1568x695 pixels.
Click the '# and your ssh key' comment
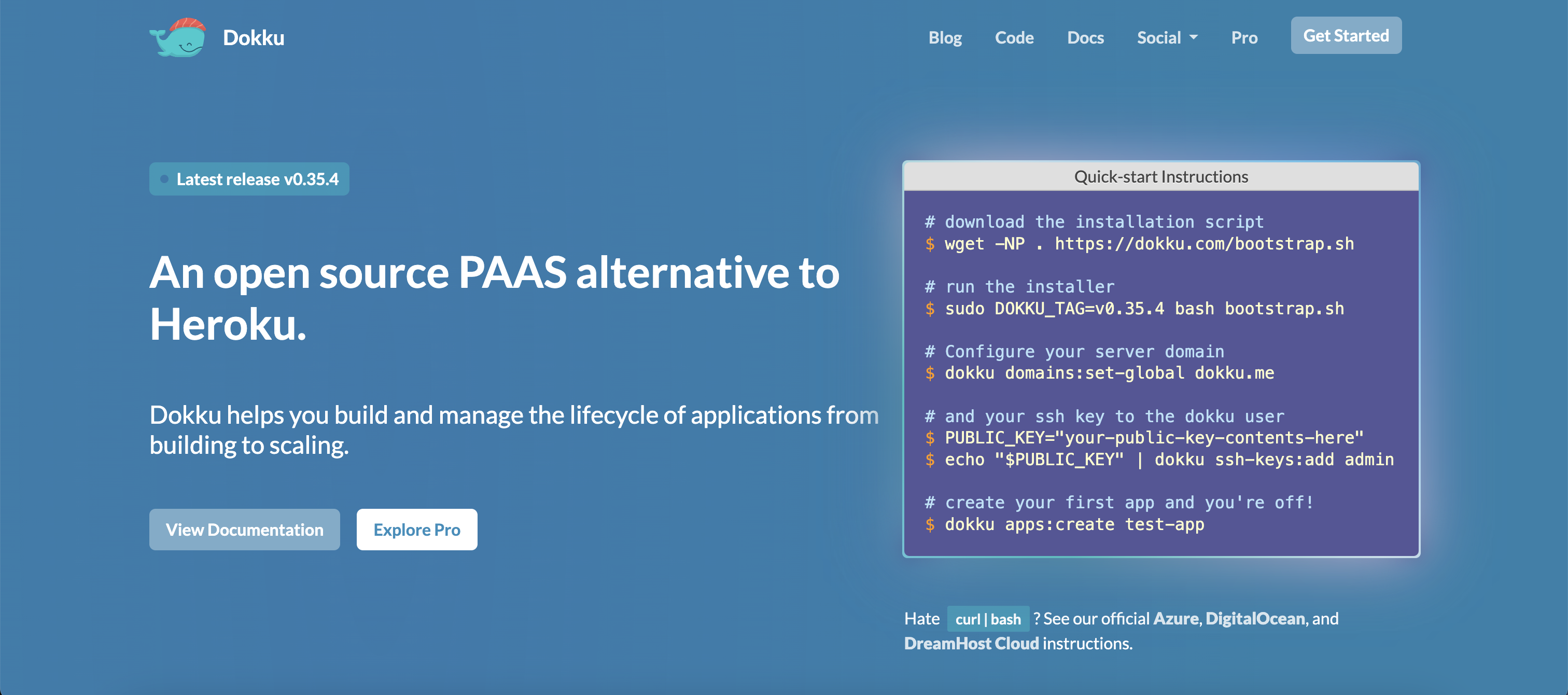(1104, 416)
